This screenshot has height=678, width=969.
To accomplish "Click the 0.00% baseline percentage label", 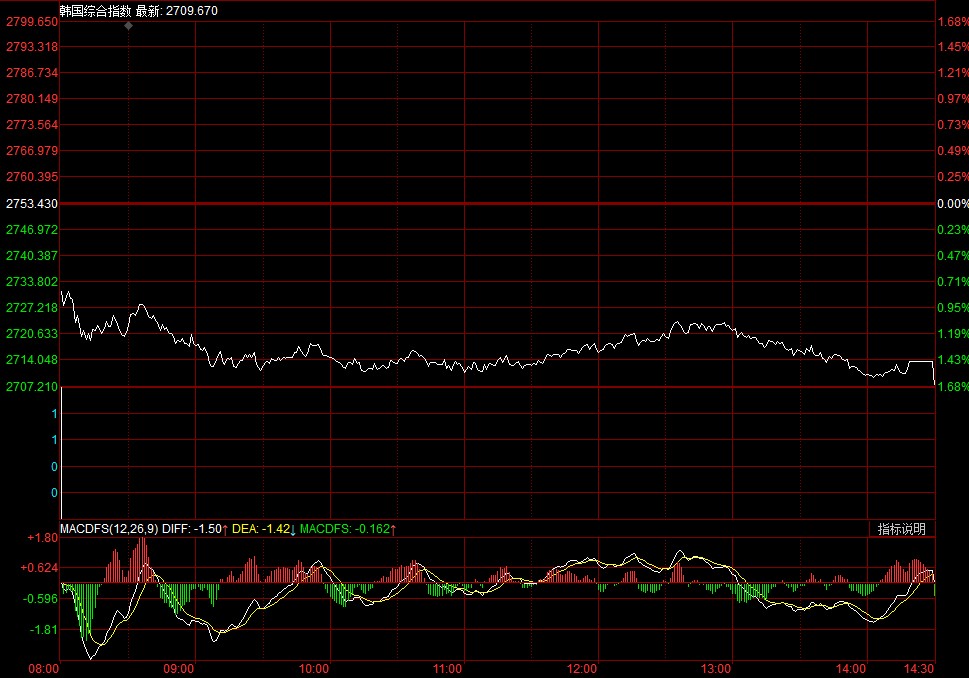I will click(951, 204).
